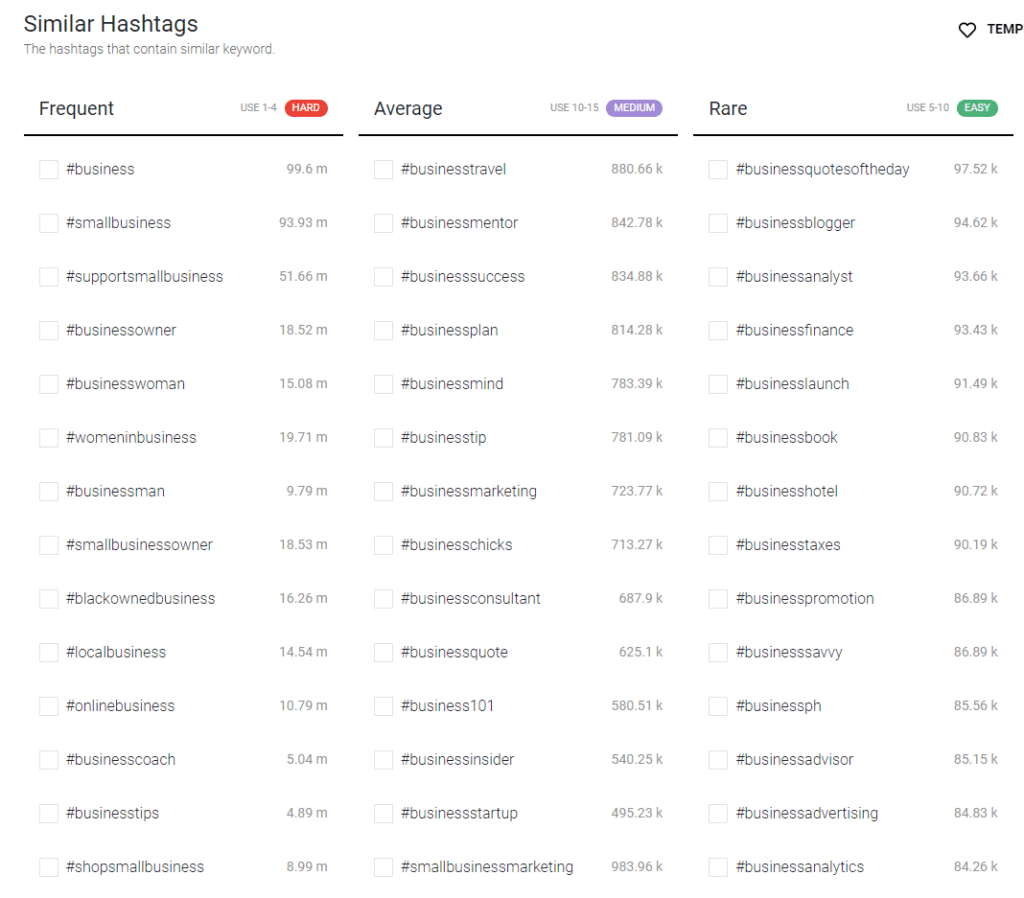Select the #womeninbusiness checkbox
1024x898 pixels.
[48, 438]
